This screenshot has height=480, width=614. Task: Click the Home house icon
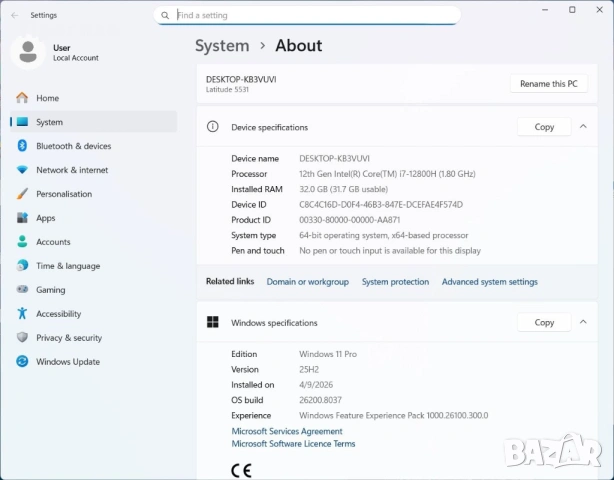click(22, 98)
